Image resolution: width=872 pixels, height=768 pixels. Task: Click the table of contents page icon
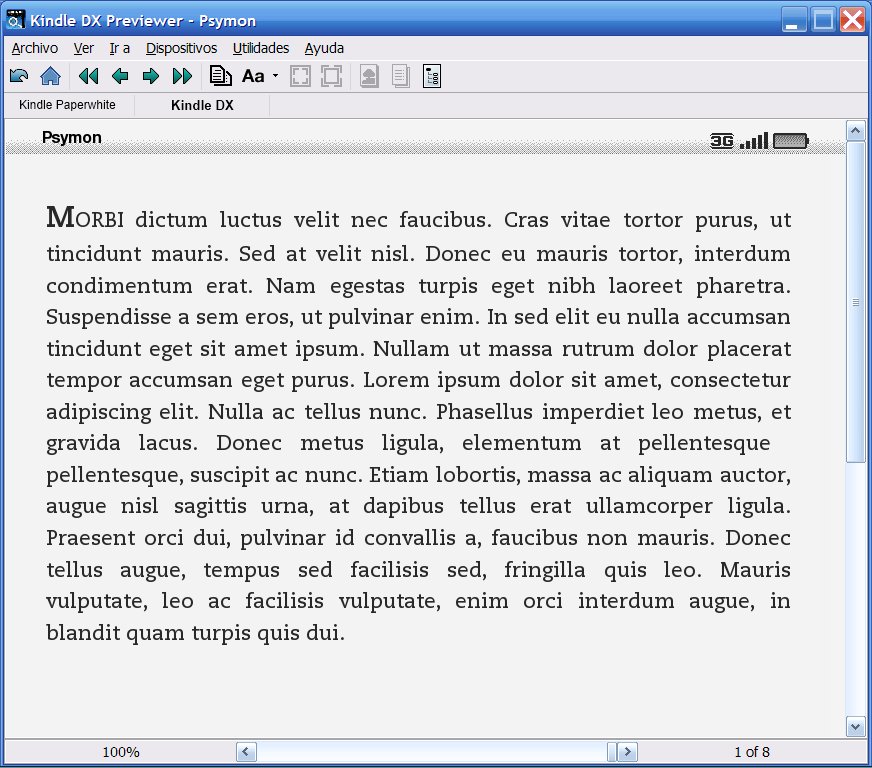pos(220,76)
